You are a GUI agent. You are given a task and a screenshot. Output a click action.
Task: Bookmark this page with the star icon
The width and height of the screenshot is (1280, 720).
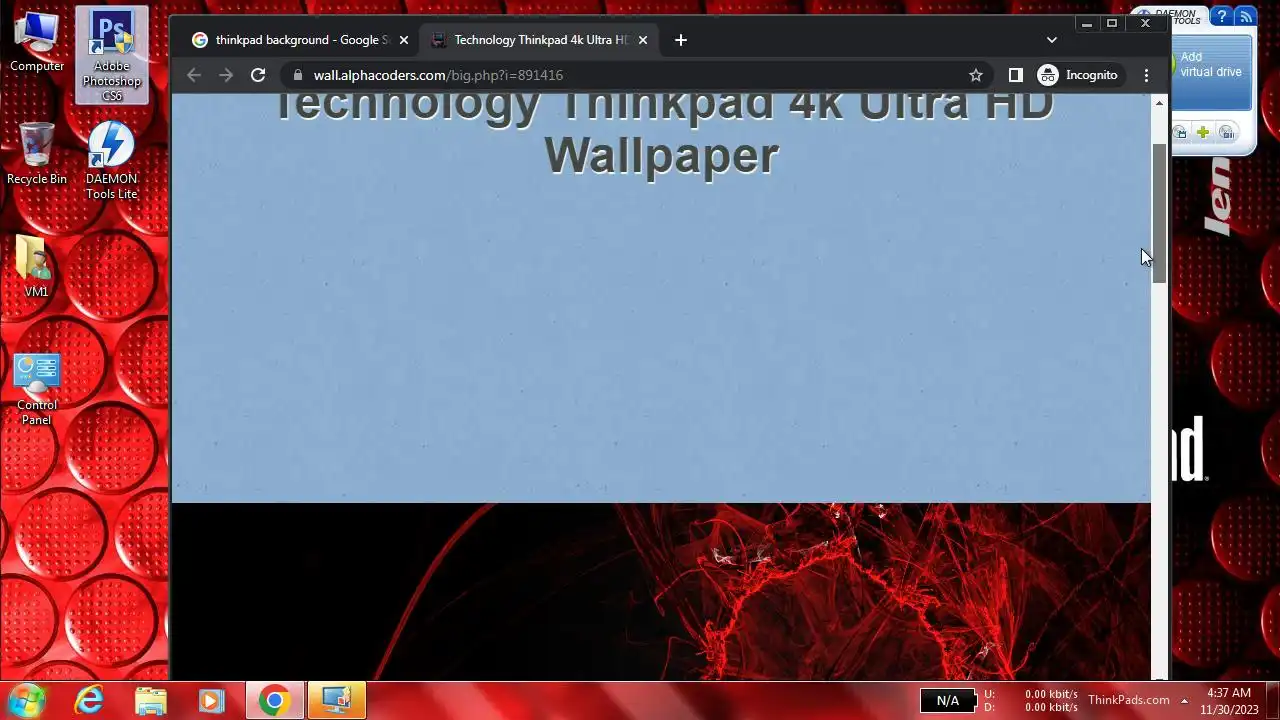click(x=976, y=75)
